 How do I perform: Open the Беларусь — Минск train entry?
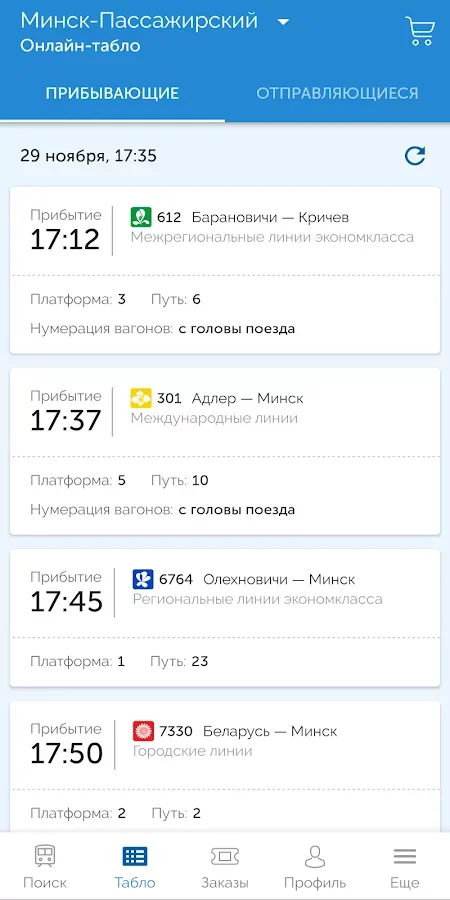[x=225, y=766]
